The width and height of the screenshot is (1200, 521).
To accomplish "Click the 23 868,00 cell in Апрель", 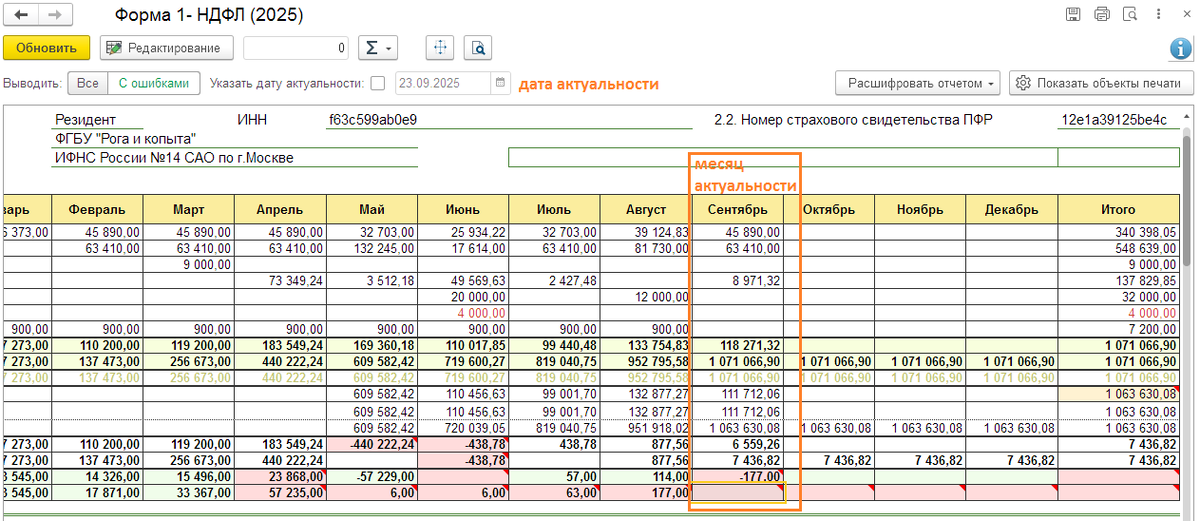I will [280, 476].
